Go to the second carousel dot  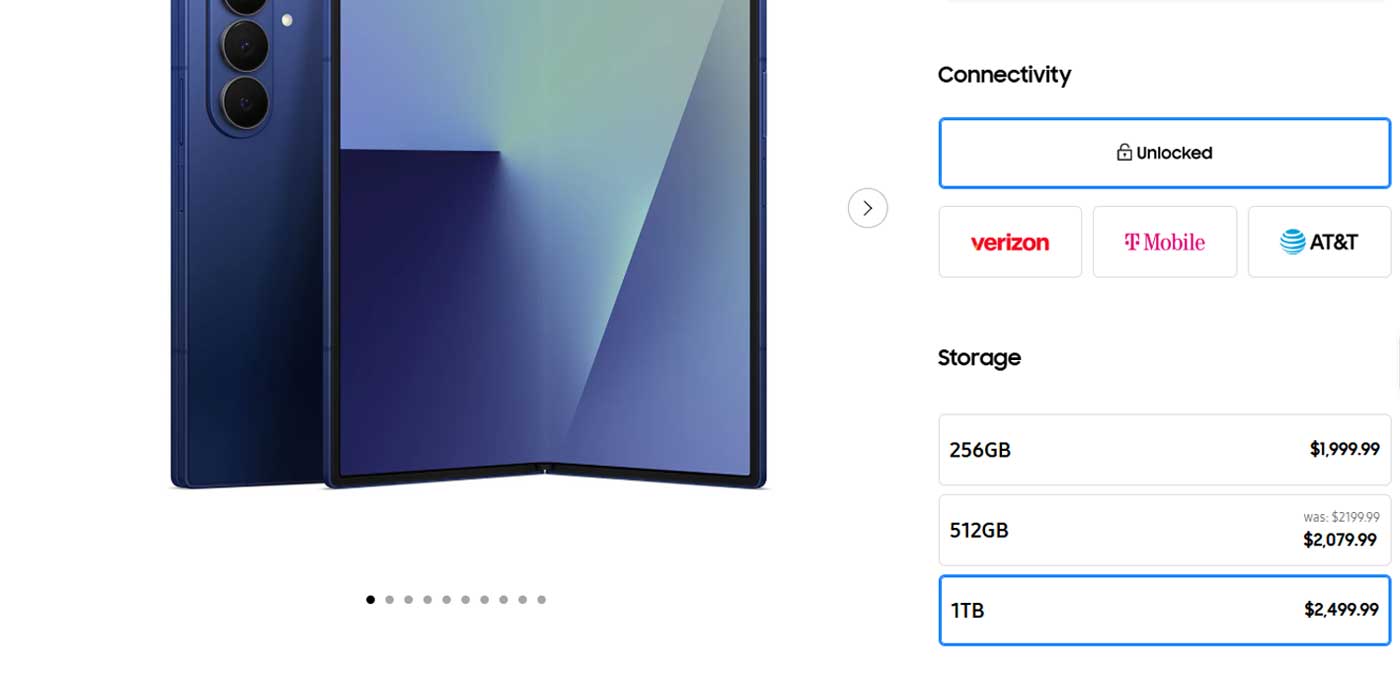tap(389, 600)
